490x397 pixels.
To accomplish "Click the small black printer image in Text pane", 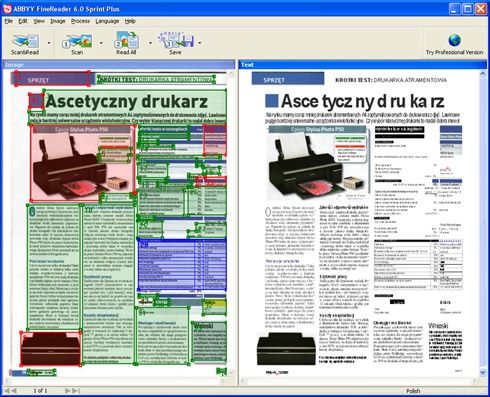I will point(286,349).
